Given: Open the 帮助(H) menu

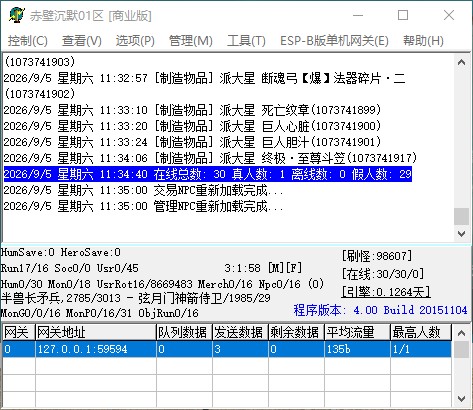Looking at the screenshot, I should coord(423,41).
